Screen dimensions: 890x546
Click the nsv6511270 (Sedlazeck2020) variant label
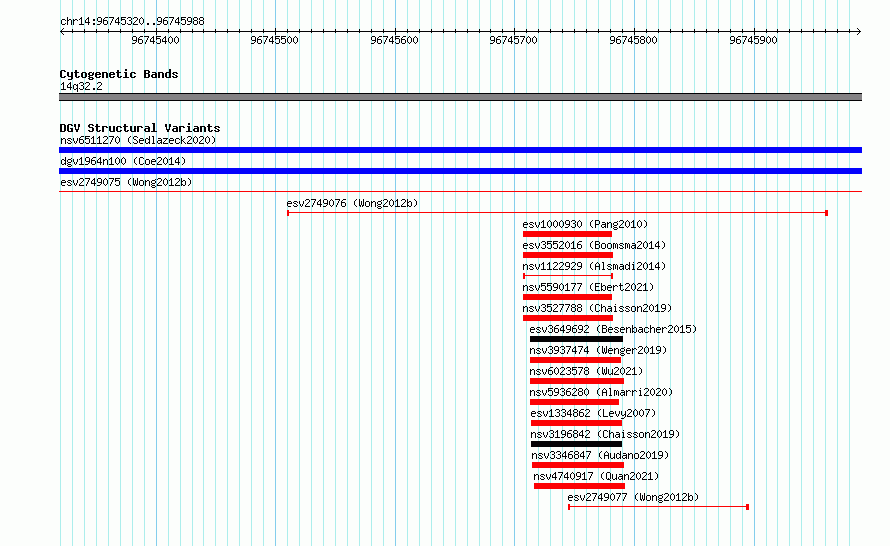[138, 140]
